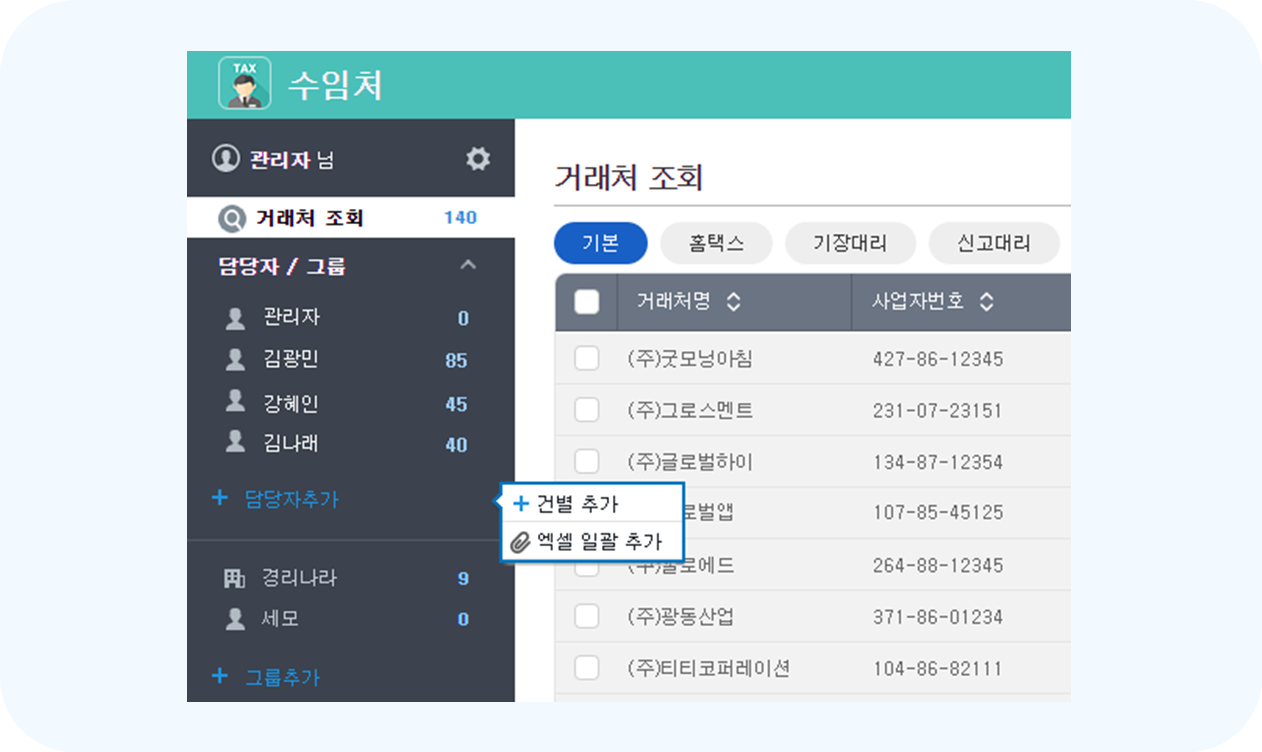
Task: Click the 관리자 user profile icon
Action: [226, 159]
